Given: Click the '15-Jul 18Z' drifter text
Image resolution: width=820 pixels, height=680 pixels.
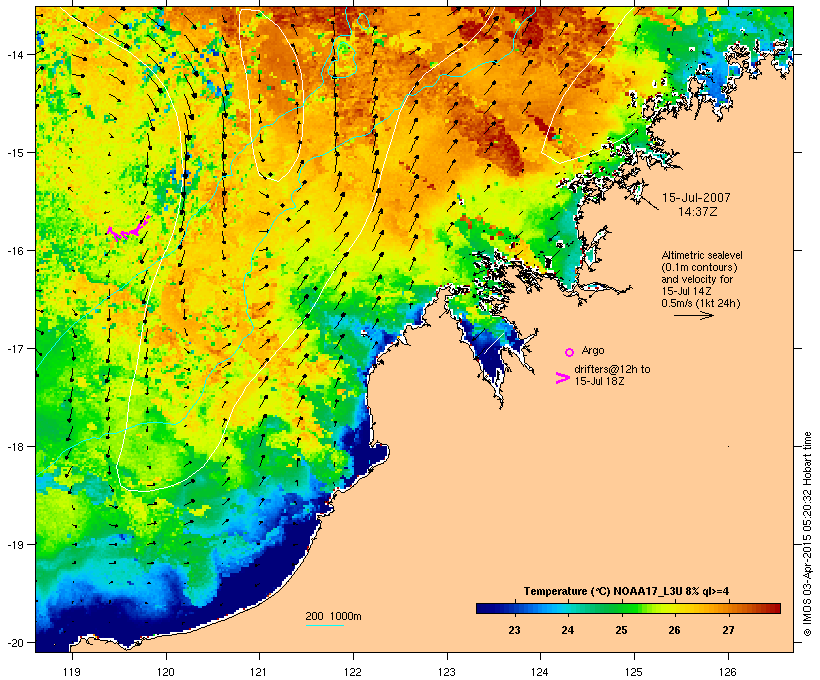Looking at the screenshot, I should tap(599, 381).
